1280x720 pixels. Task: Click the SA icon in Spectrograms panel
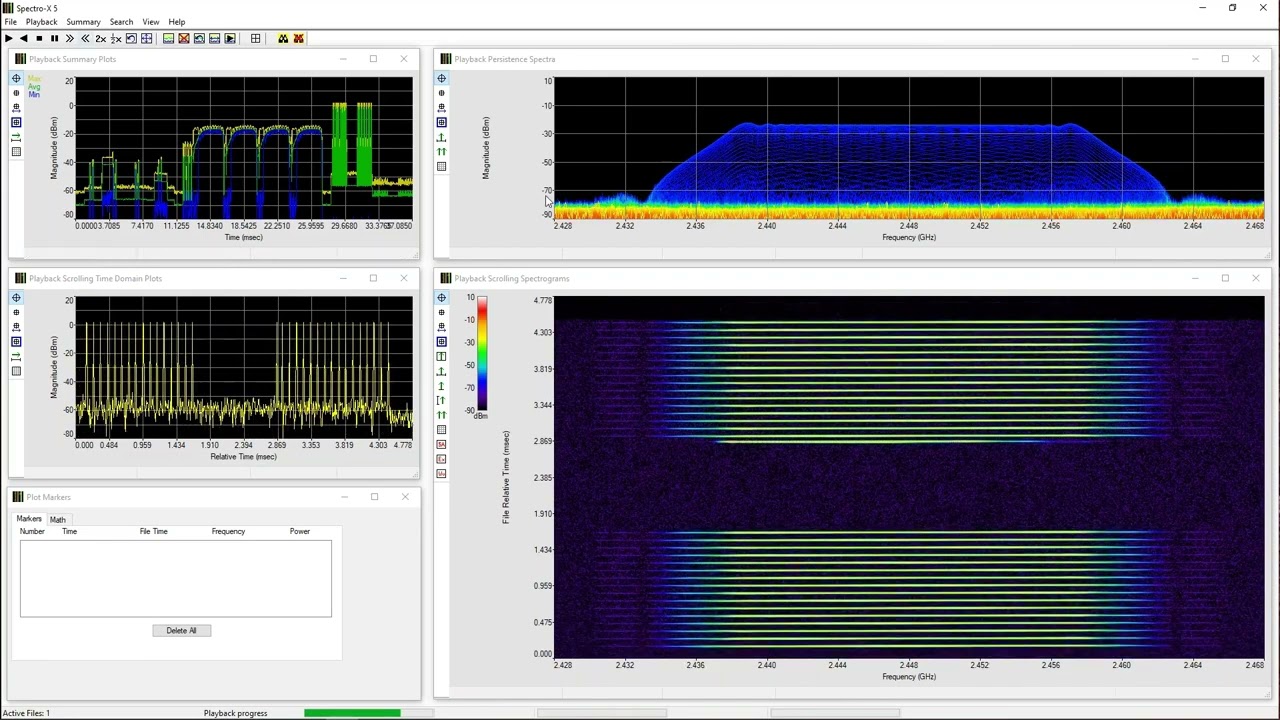(x=441, y=444)
